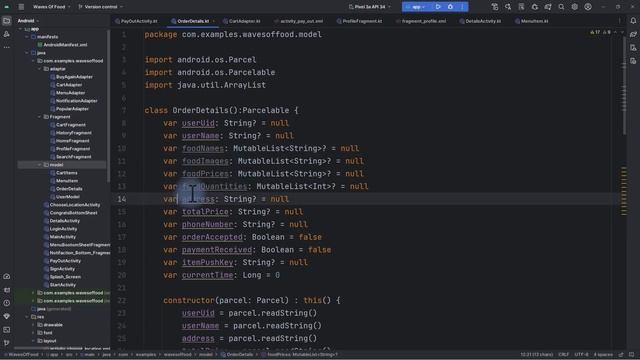
Task: Open the hamburger main menu
Action: coord(21,7)
